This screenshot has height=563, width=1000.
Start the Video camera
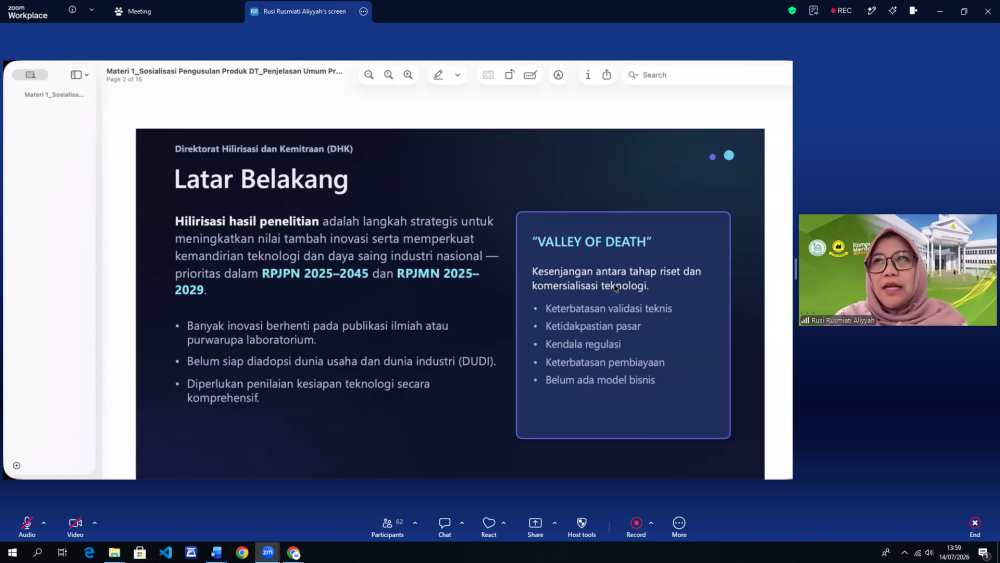point(75,527)
